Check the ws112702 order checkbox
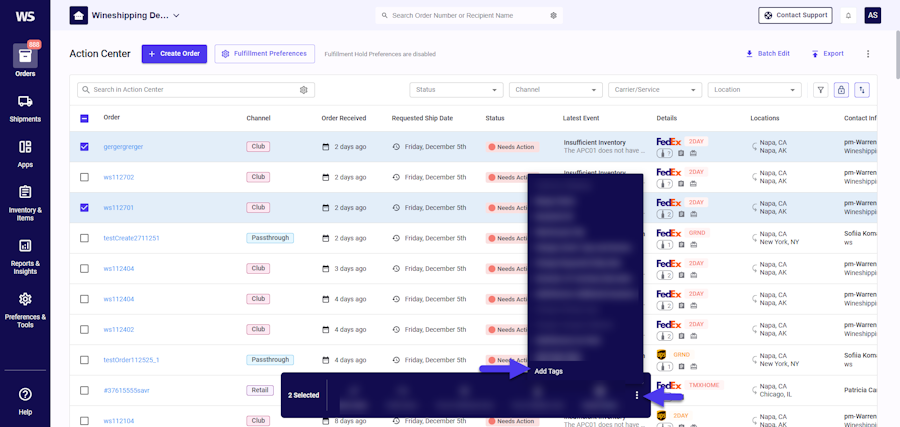 [x=84, y=177]
